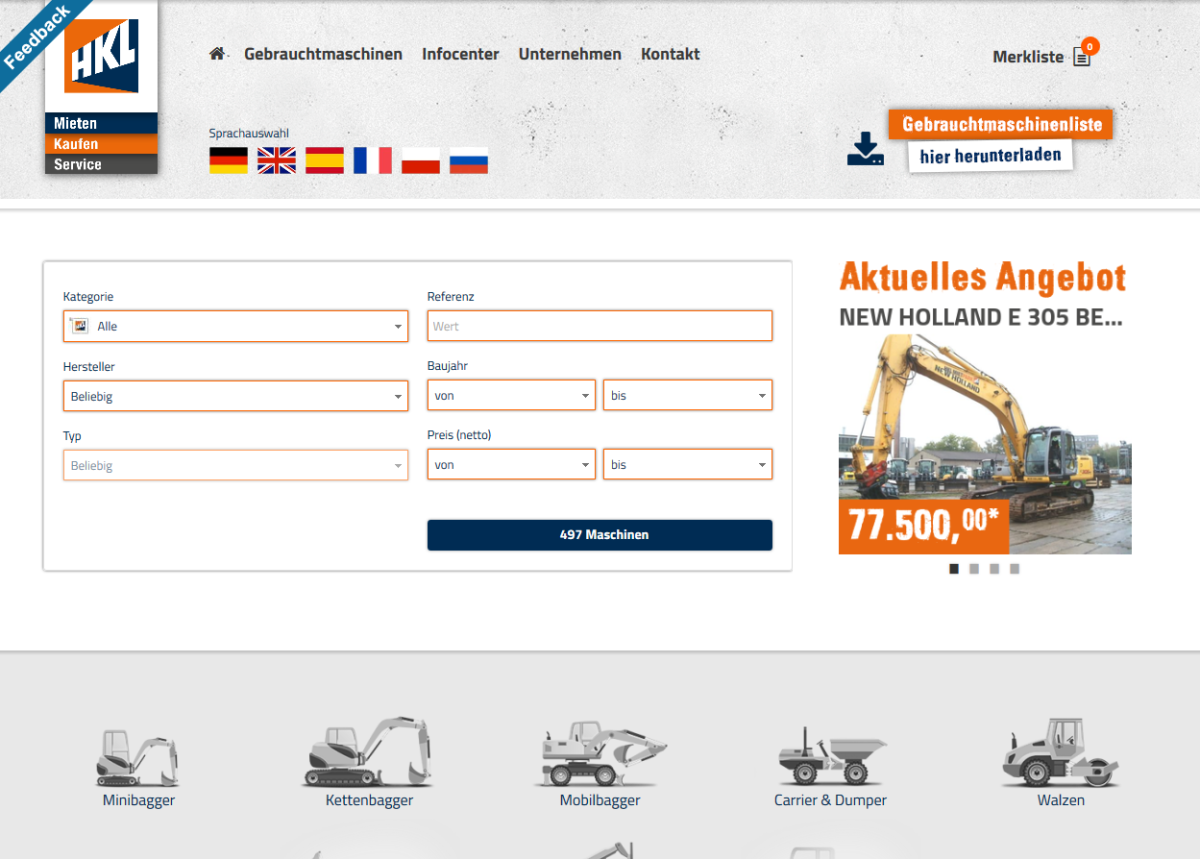The image size is (1200, 859).
Task: Open the Feedback ribbon
Action: (36, 36)
